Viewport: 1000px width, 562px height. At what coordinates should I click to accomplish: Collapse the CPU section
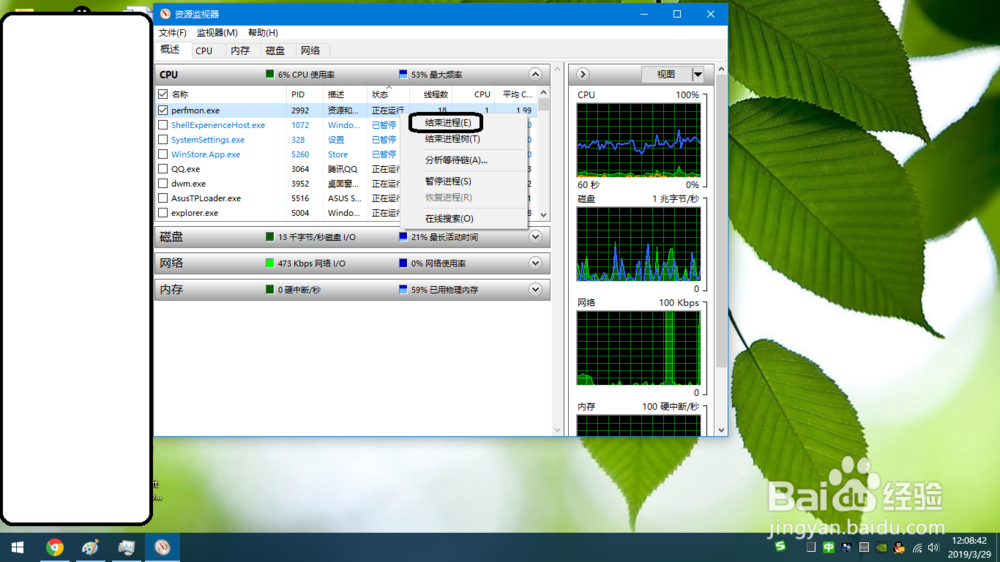(535, 75)
